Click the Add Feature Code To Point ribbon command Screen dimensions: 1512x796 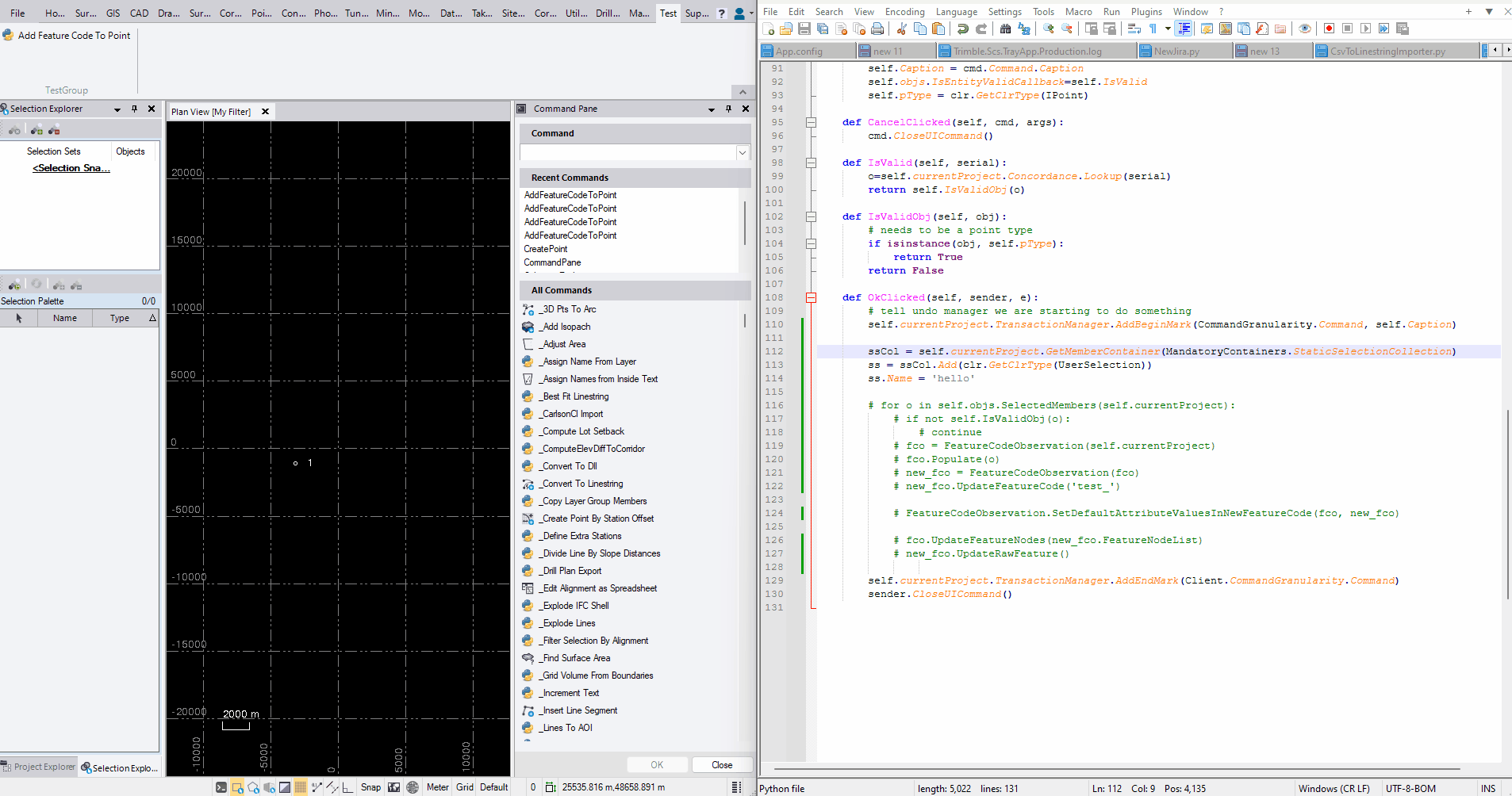point(67,36)
